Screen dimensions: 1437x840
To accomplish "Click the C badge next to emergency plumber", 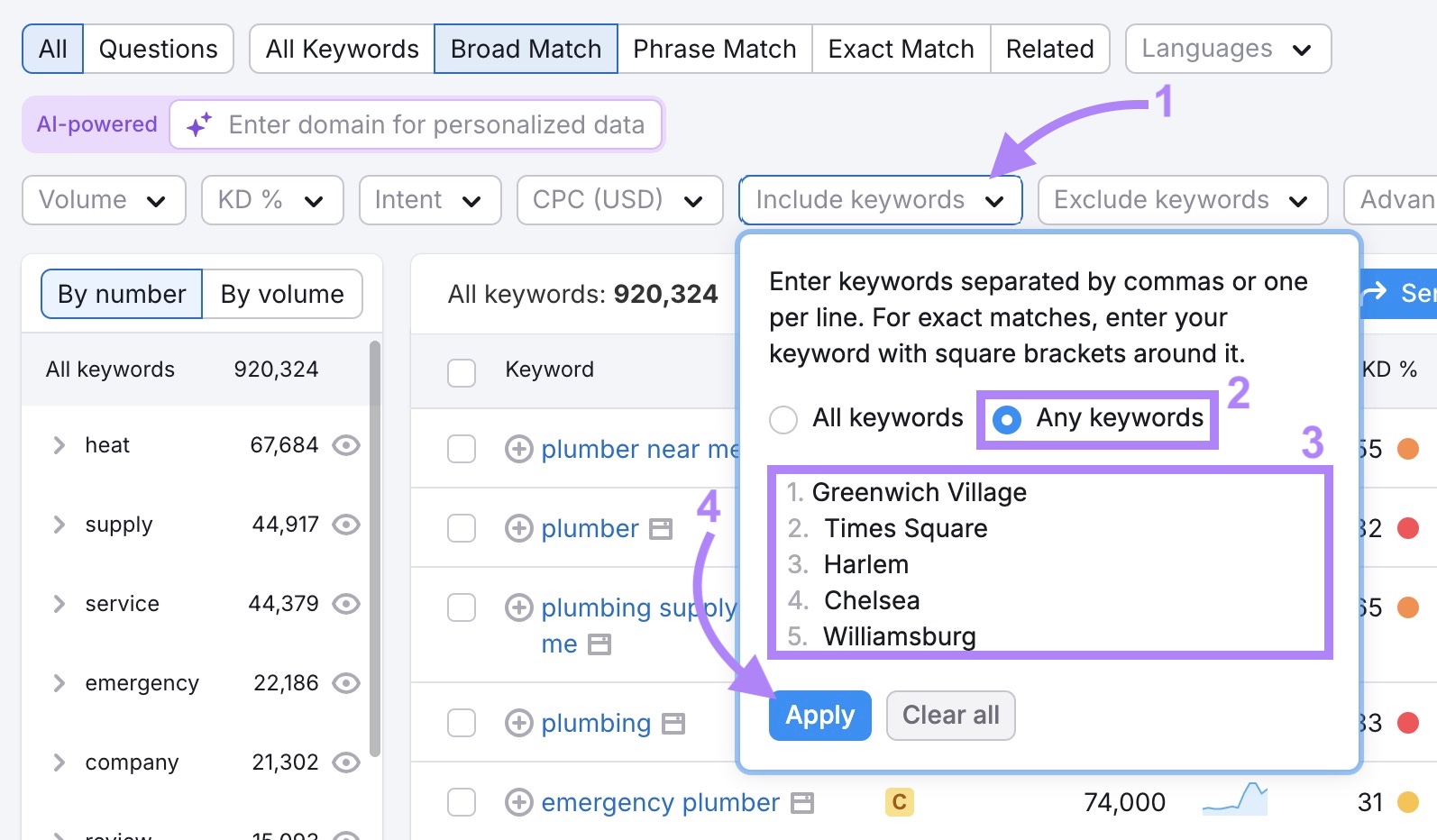I will (899, 801).
